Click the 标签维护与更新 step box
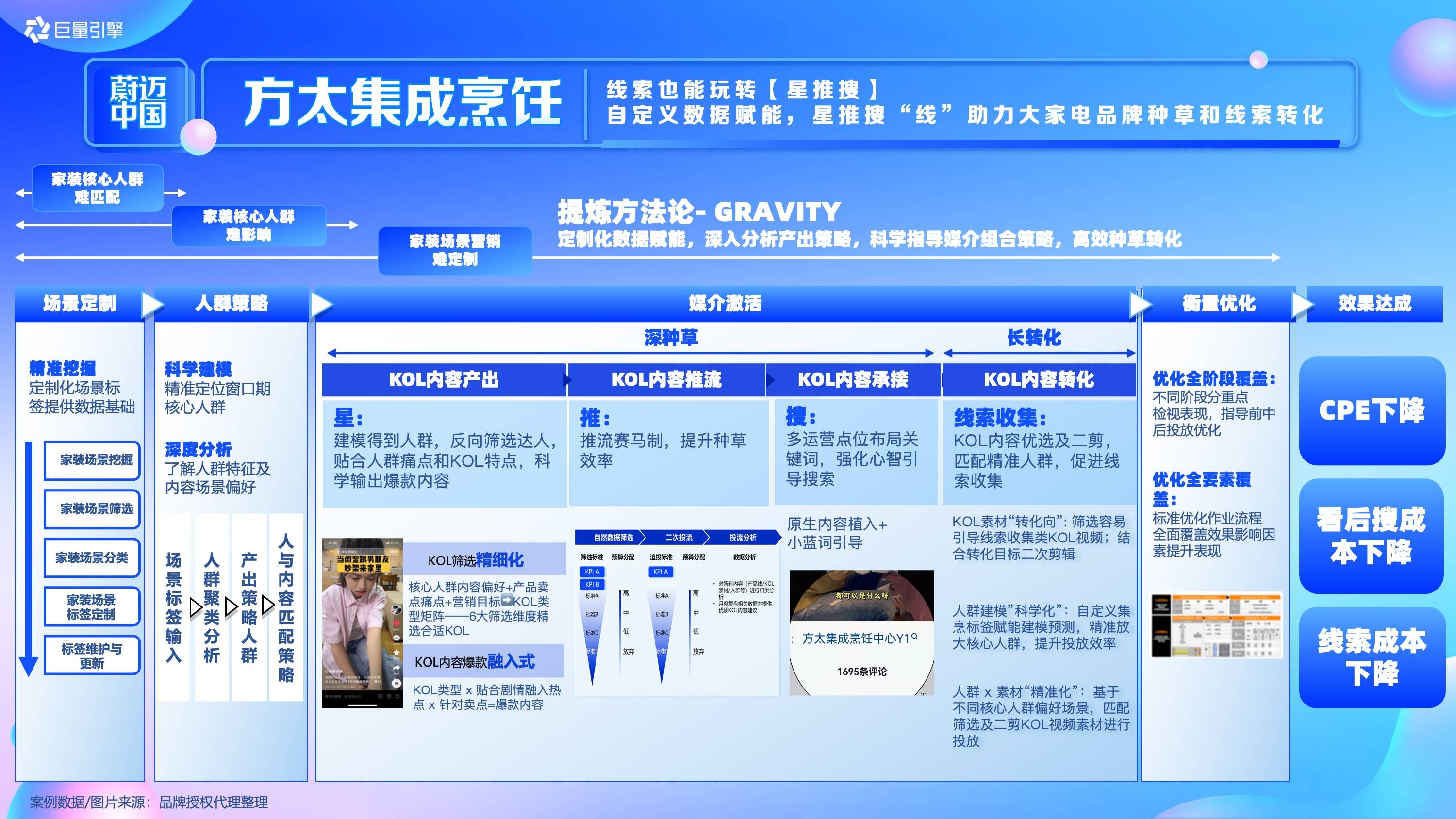Image resolution: width=1456 pixels, height=819 pixels. tap(92, 655)
